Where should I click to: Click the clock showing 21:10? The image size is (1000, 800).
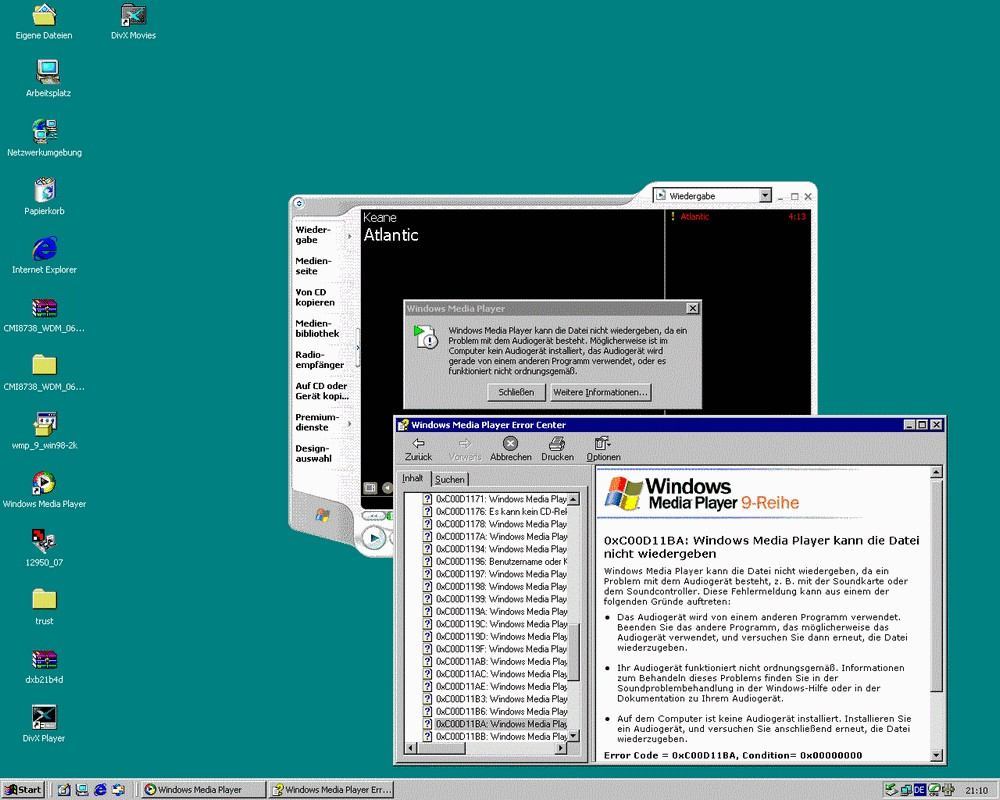click(x=976, y=790)
